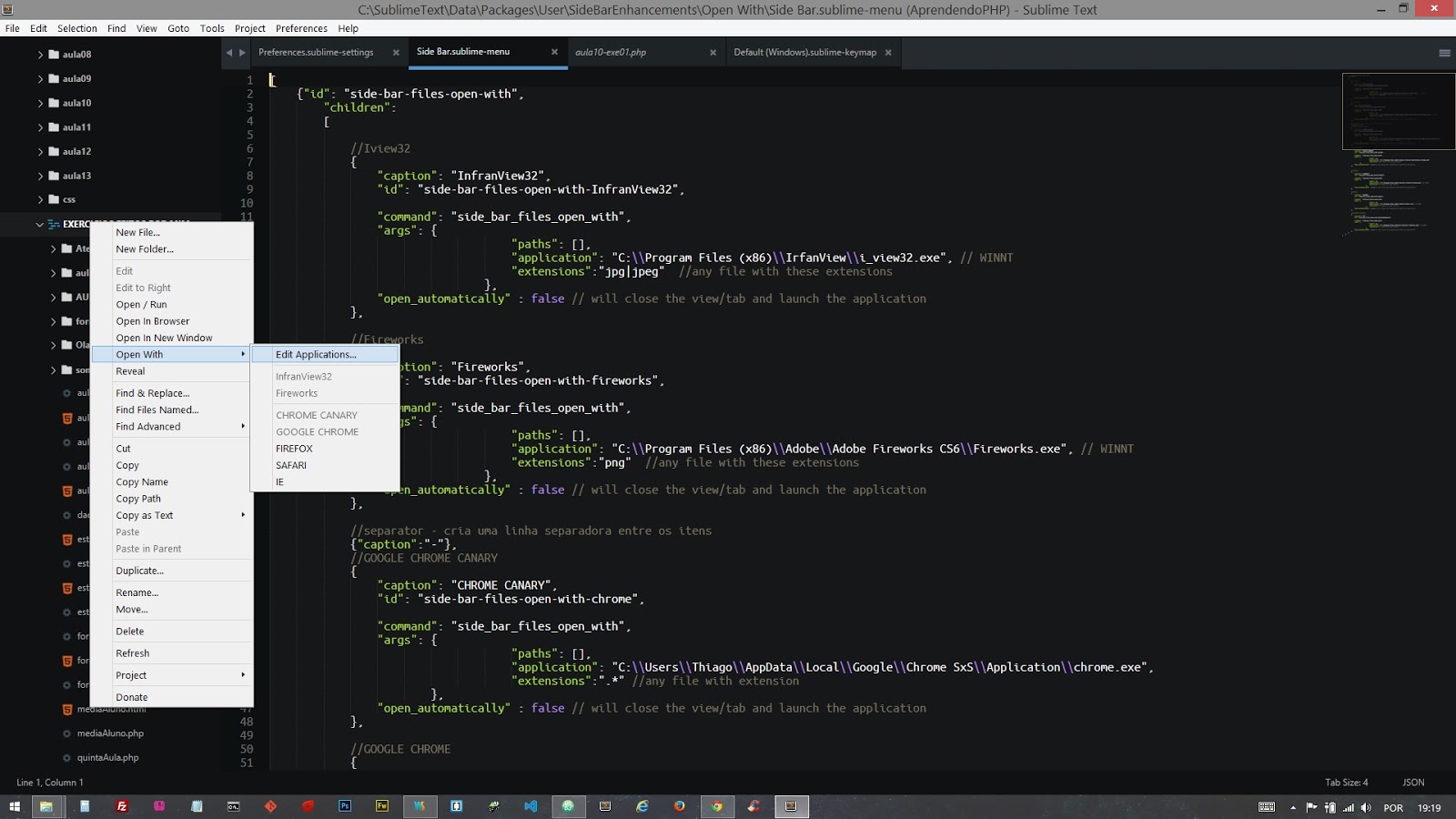Open Firefox from the taskbar
The image size is (1456, 819).
point(679,806)
